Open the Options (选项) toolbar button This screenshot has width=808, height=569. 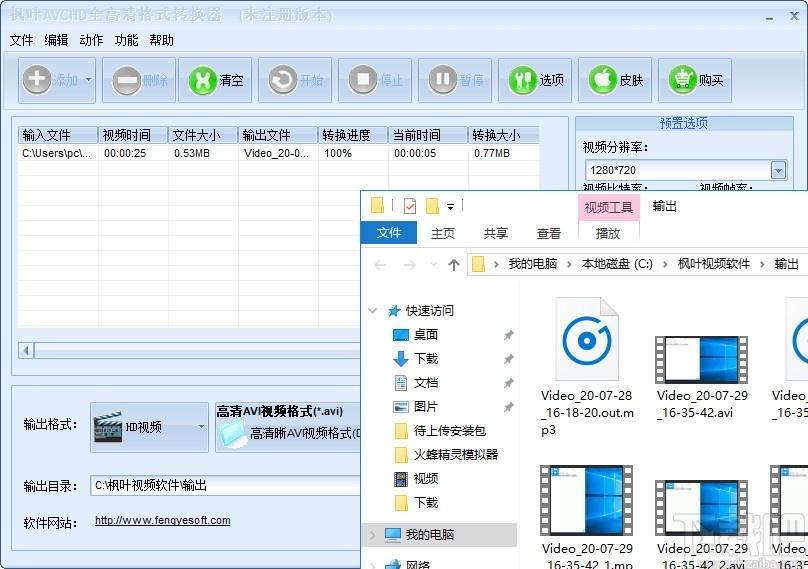(535, 80)
